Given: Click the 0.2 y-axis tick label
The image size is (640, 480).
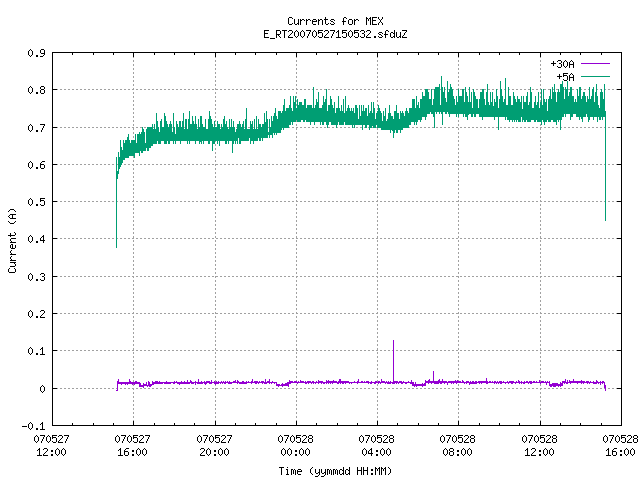Looking at the screenshot, I should pyautogui.click(x=36, y=314).
